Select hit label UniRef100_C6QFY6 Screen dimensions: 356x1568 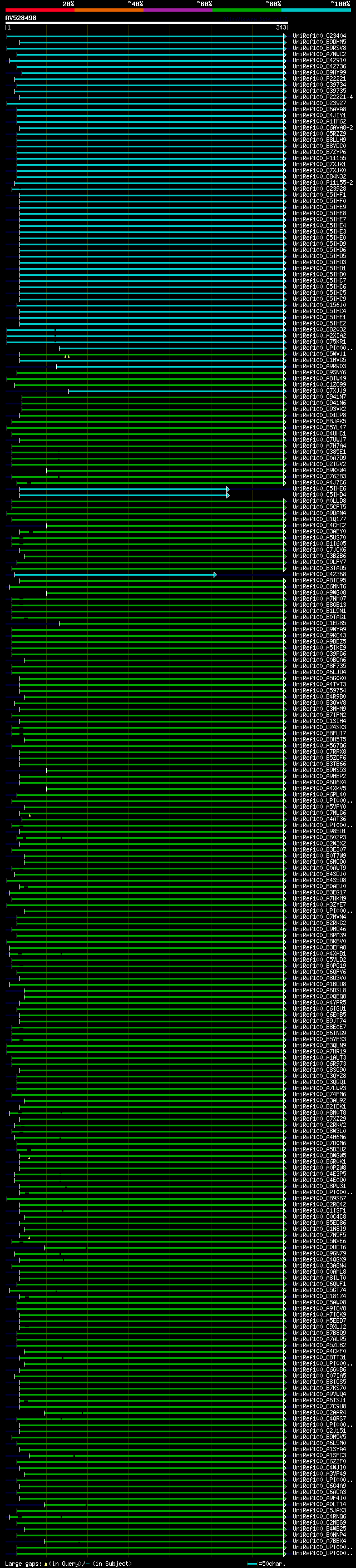tap(319, 972)
